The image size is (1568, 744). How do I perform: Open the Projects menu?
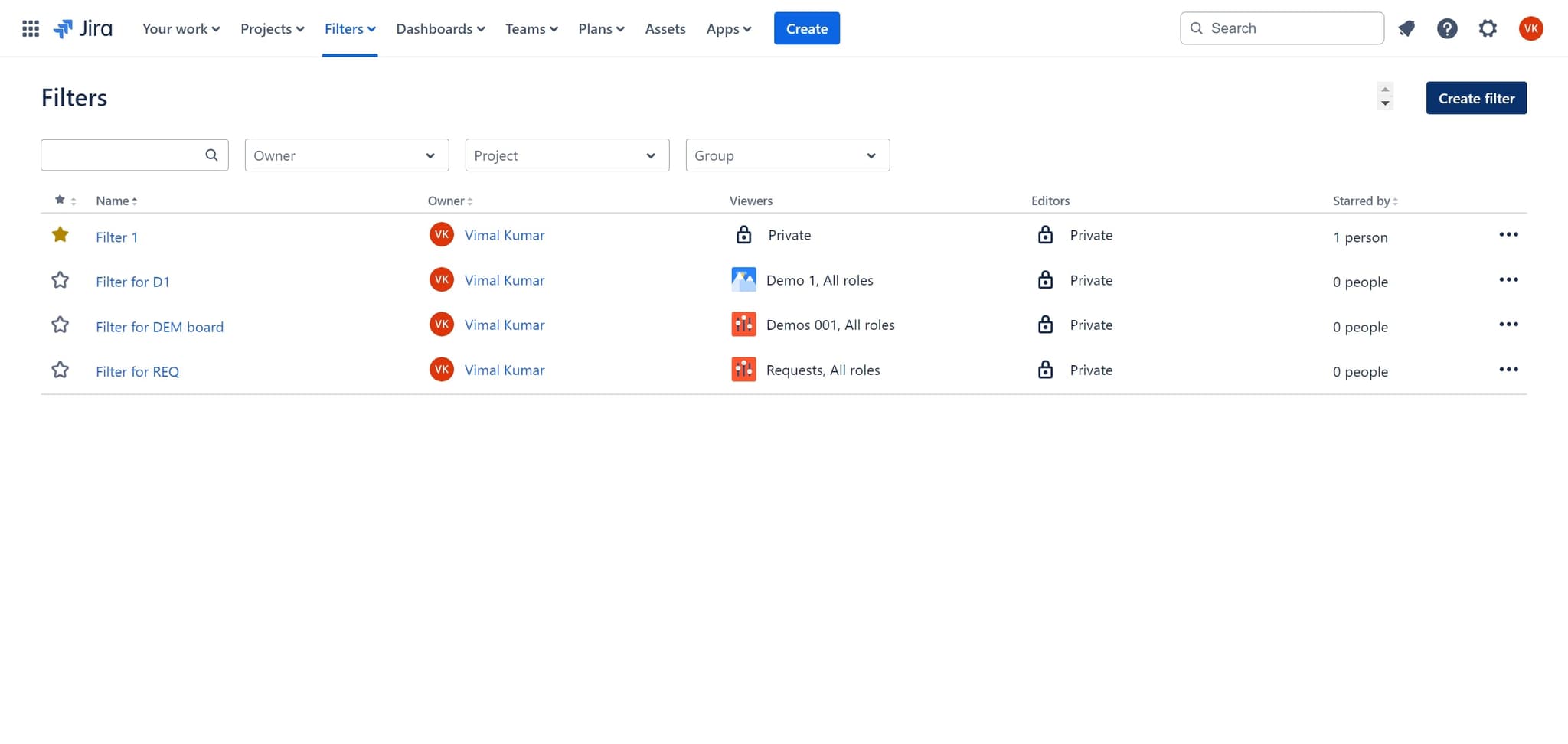pyautogui.click(x=272, y=29)
